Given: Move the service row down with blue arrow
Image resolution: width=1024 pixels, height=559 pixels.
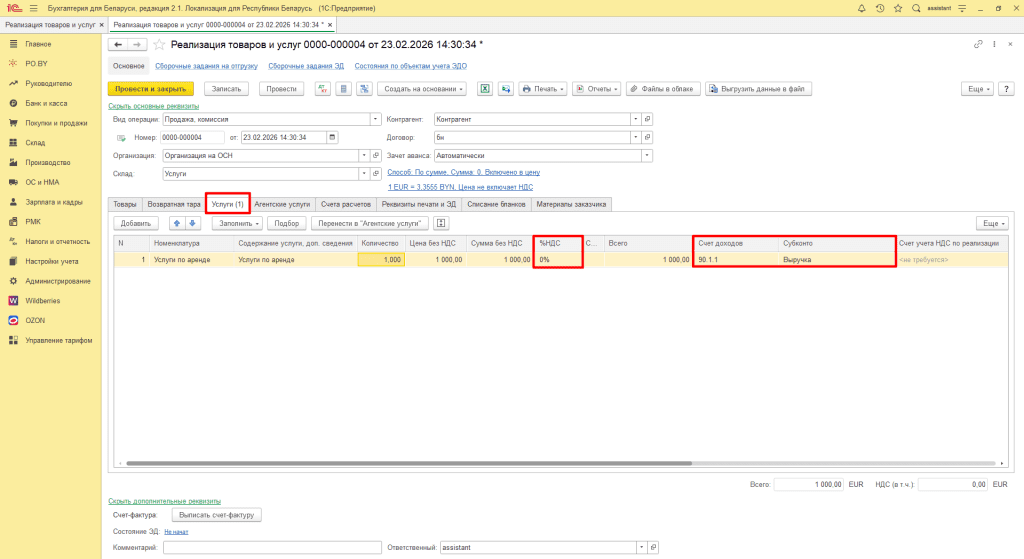Looking at the screenshot, I should 194,222.
